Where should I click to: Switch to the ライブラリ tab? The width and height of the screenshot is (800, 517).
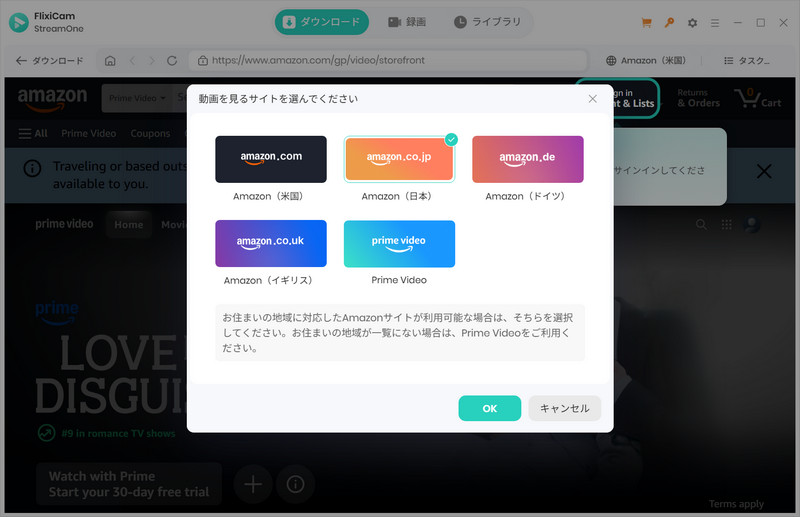coord(487,22)
